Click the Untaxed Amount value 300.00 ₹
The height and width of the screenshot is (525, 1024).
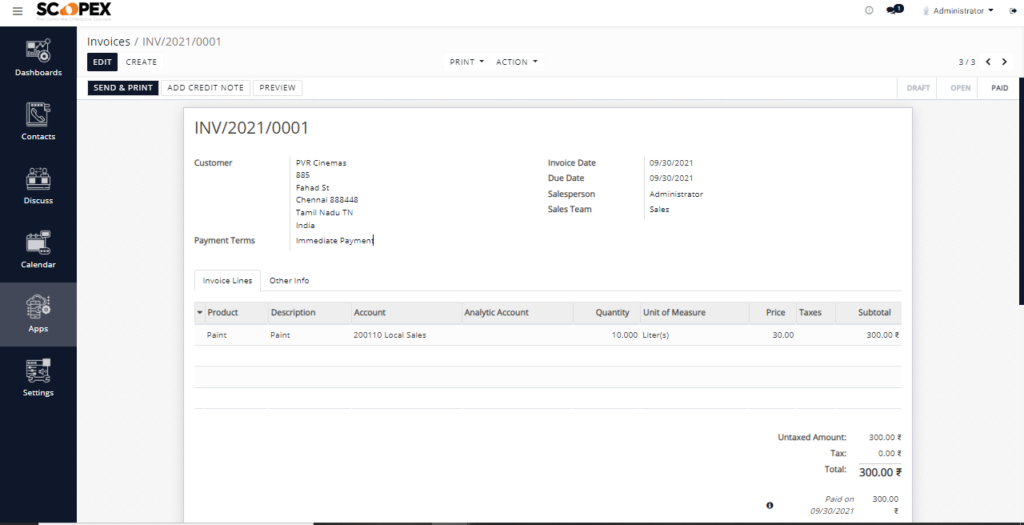885,438
